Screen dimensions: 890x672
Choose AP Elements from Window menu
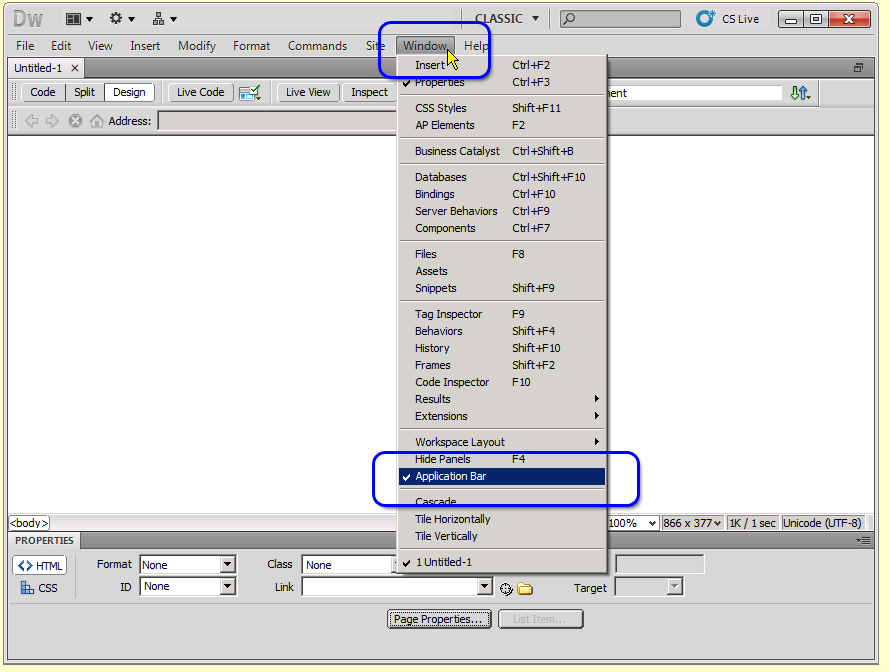[x=502, y=125]
